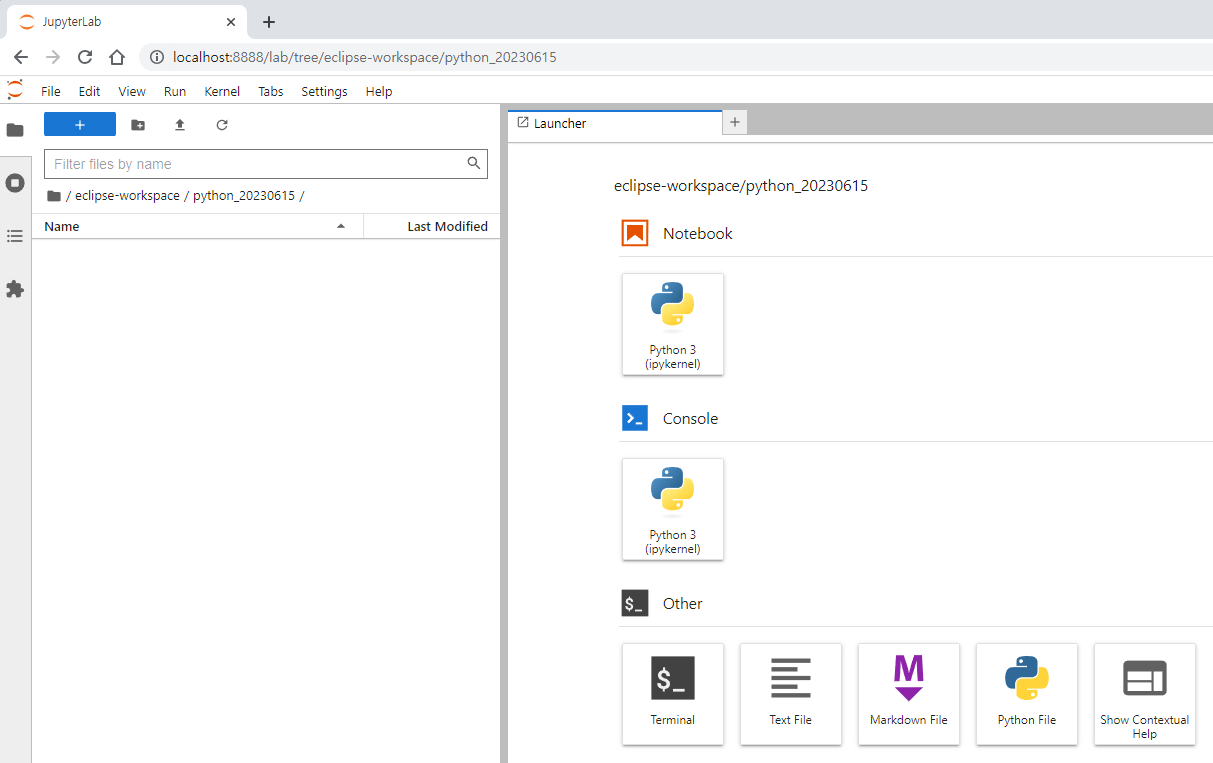This screenshot has height=763, width=1213.
Task: Add a new launcher tab with plus
Action: 735,122
